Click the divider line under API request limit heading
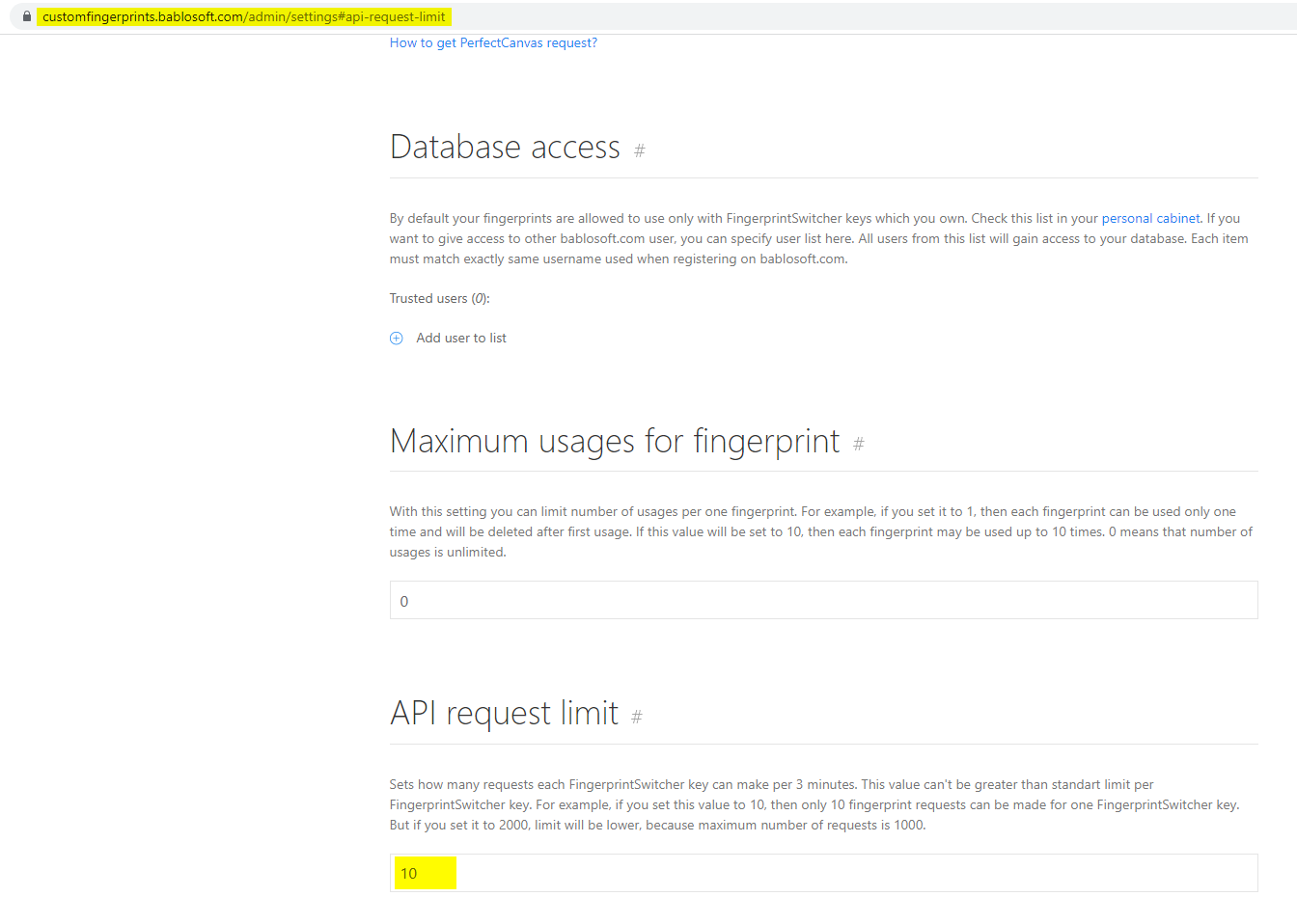 [x=823, y=744]
